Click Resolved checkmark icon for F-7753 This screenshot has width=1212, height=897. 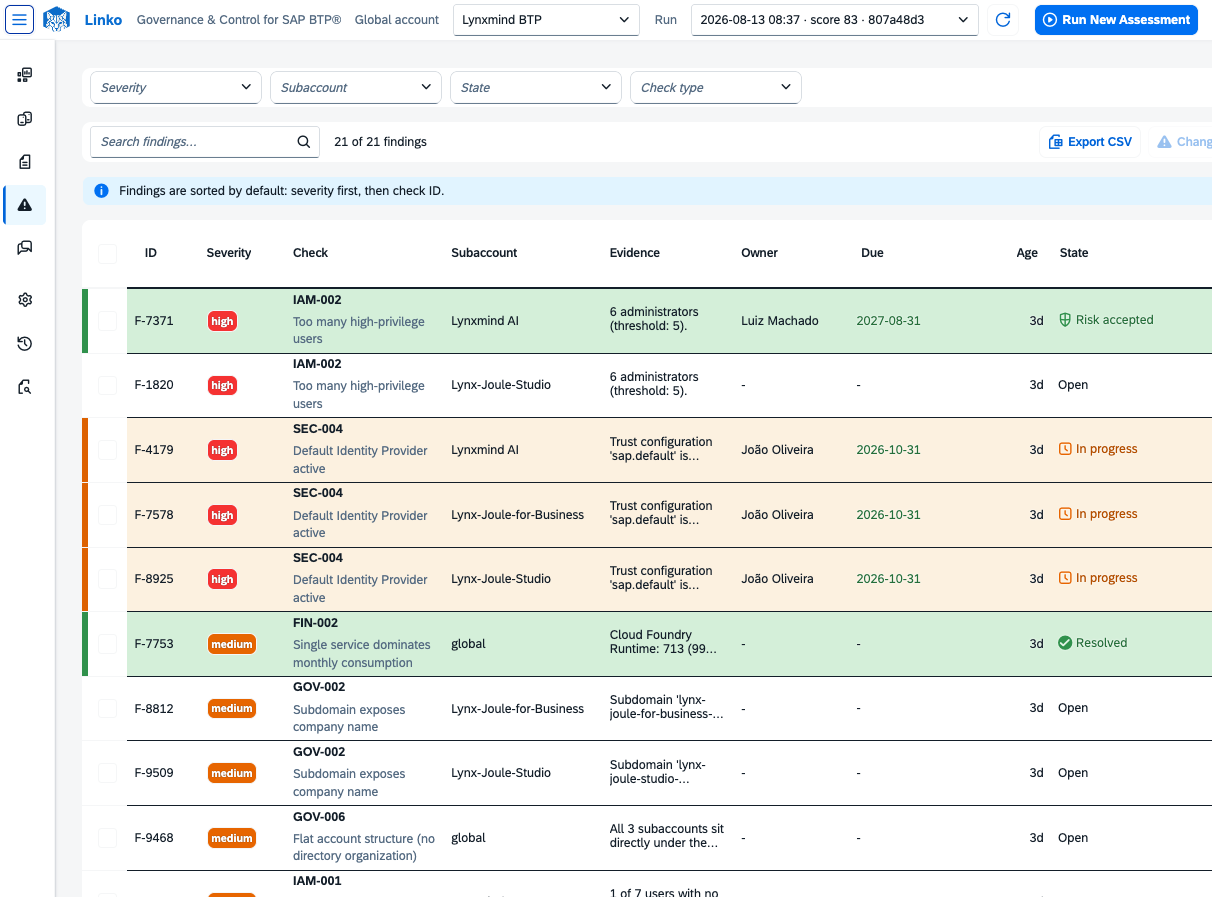click(1065, 643)
